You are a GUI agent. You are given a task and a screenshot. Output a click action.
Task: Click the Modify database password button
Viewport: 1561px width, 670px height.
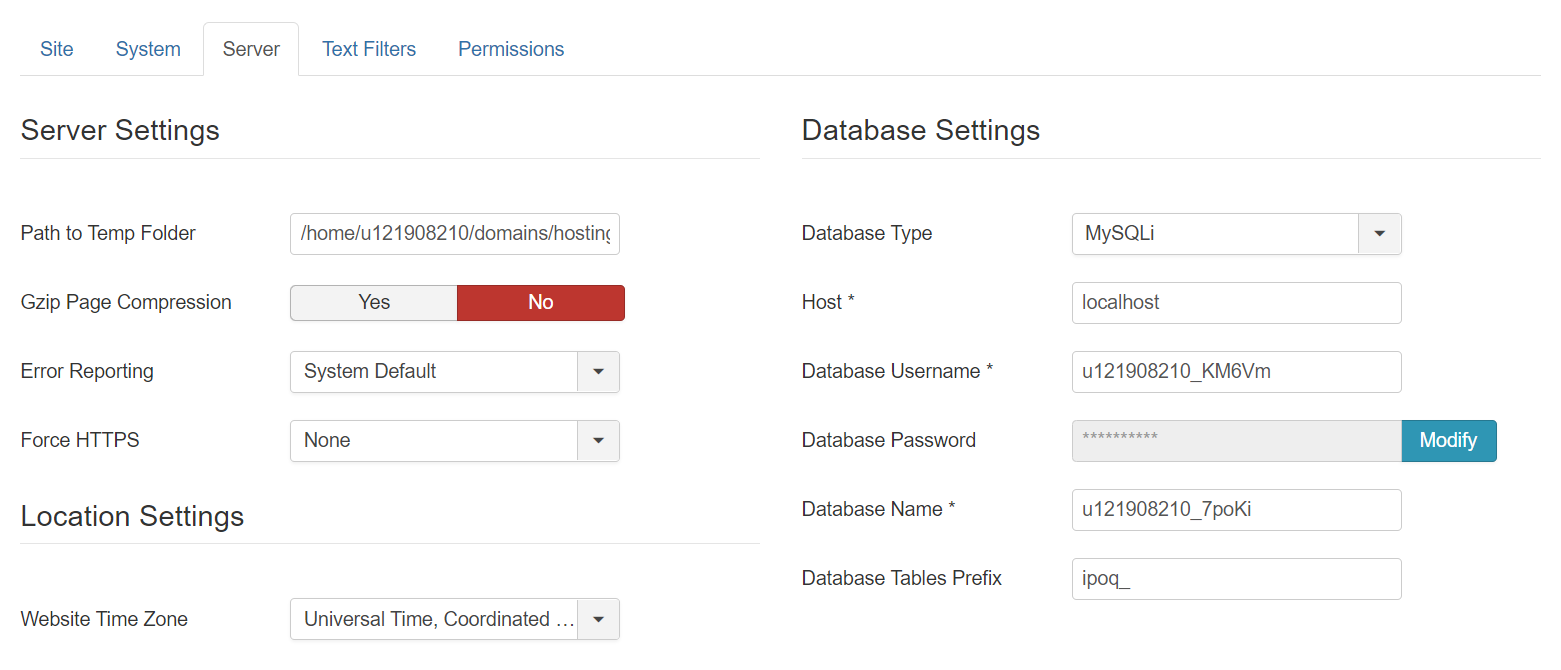click(x=1448, y=441)
